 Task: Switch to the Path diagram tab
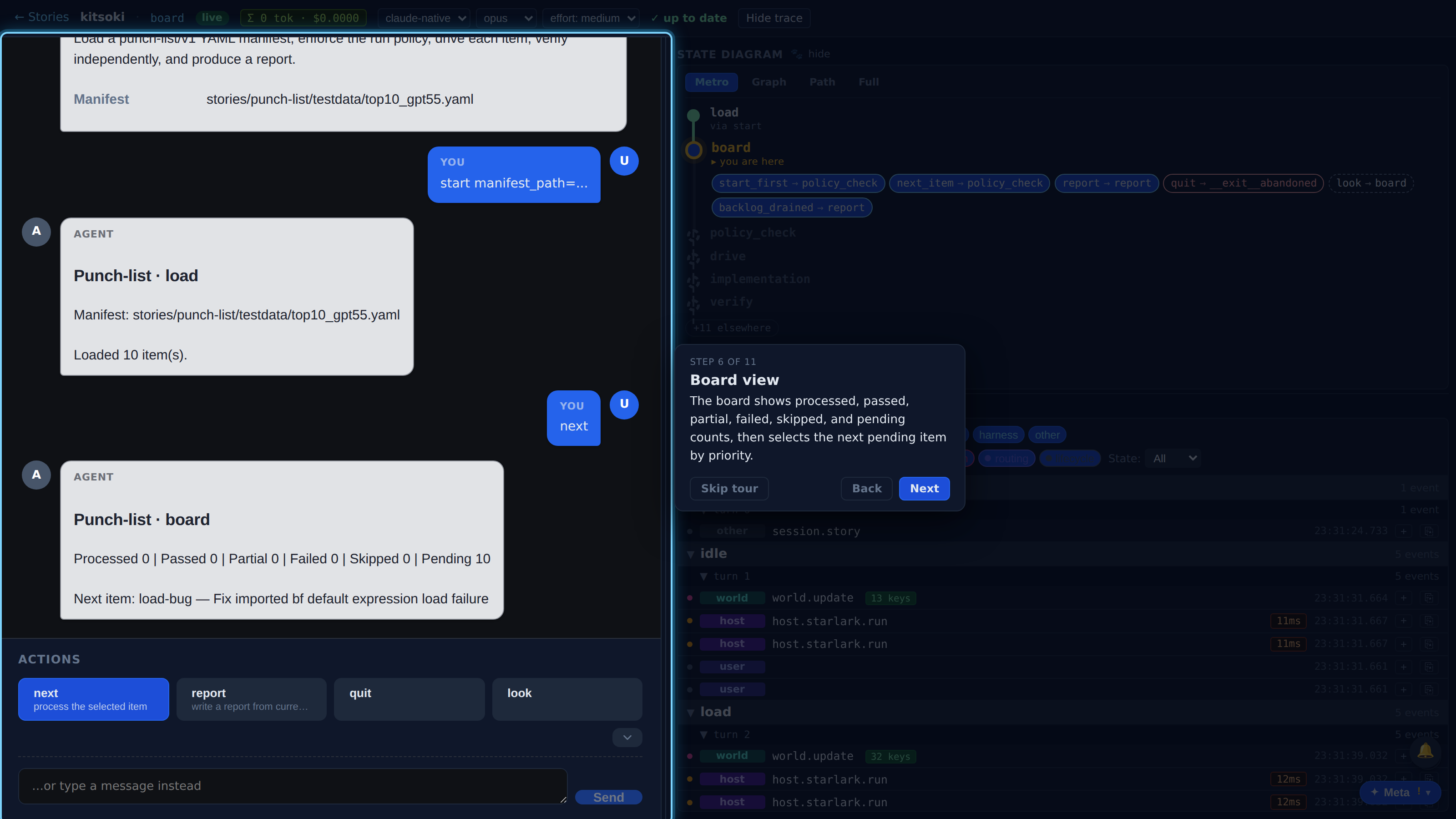pos(822,82)
